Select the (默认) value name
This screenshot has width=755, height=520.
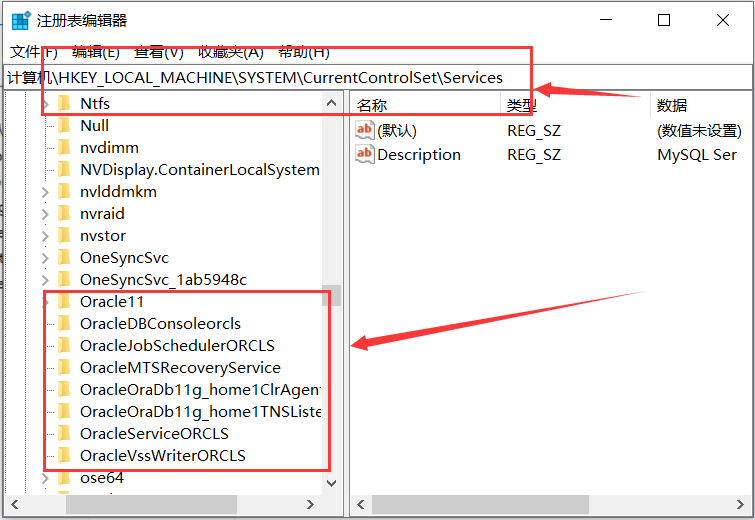click(x=397, y=130)
